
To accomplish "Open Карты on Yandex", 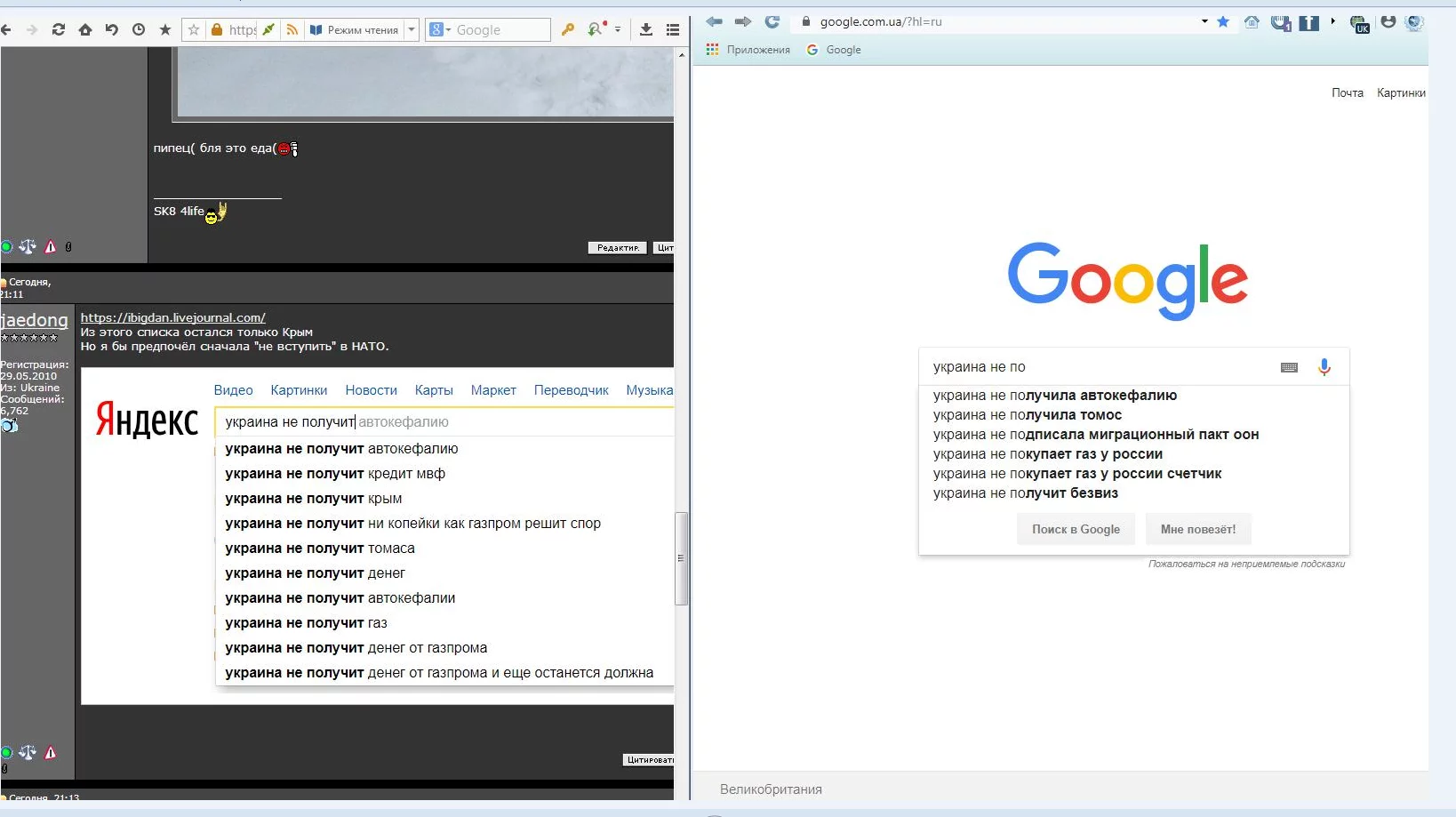I will [434, 390].
